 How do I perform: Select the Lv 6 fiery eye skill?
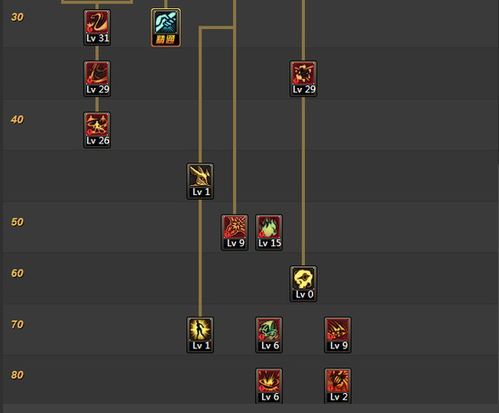(269, 386)
